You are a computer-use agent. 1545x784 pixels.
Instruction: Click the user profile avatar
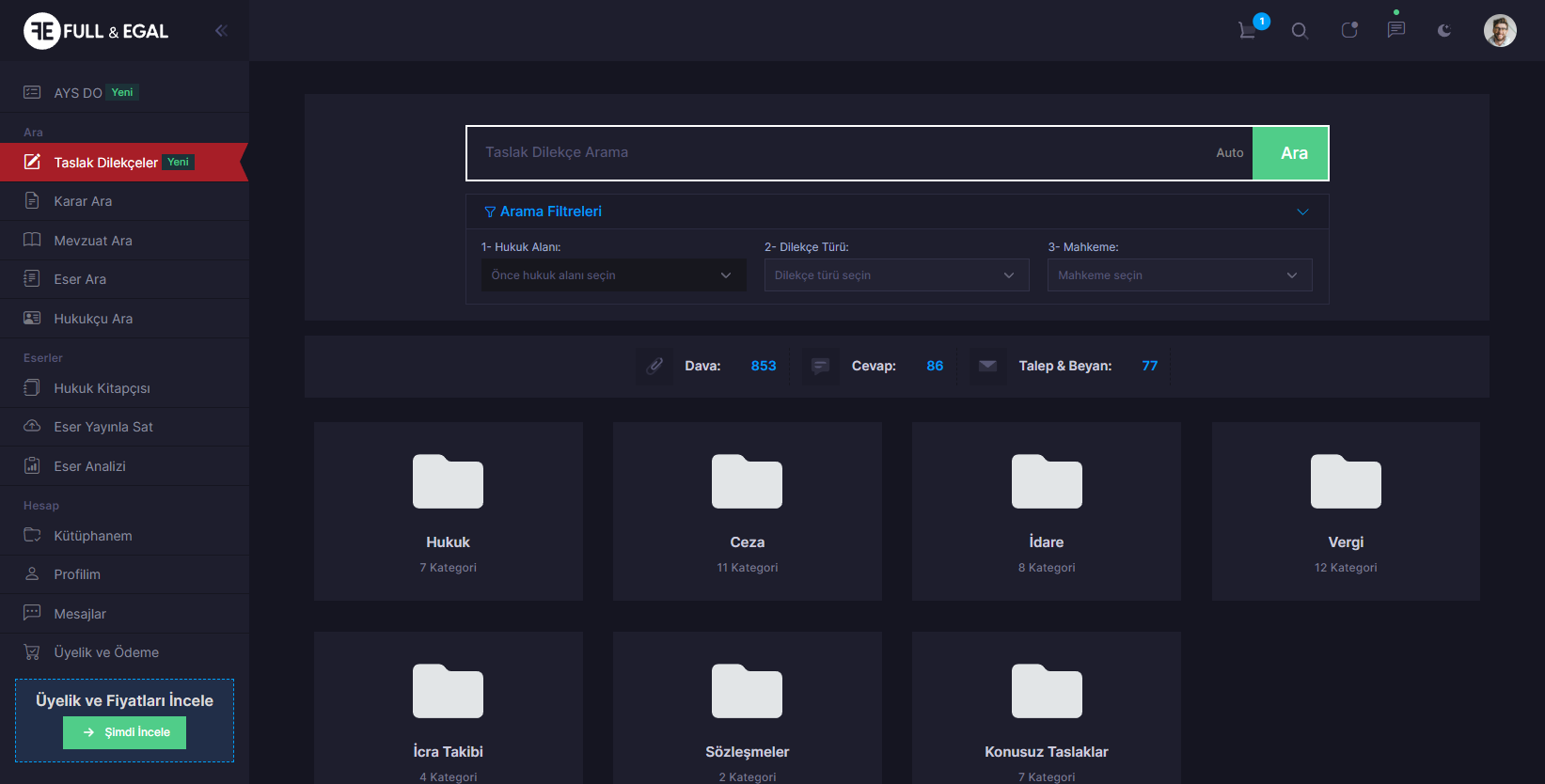(1499, 31)
